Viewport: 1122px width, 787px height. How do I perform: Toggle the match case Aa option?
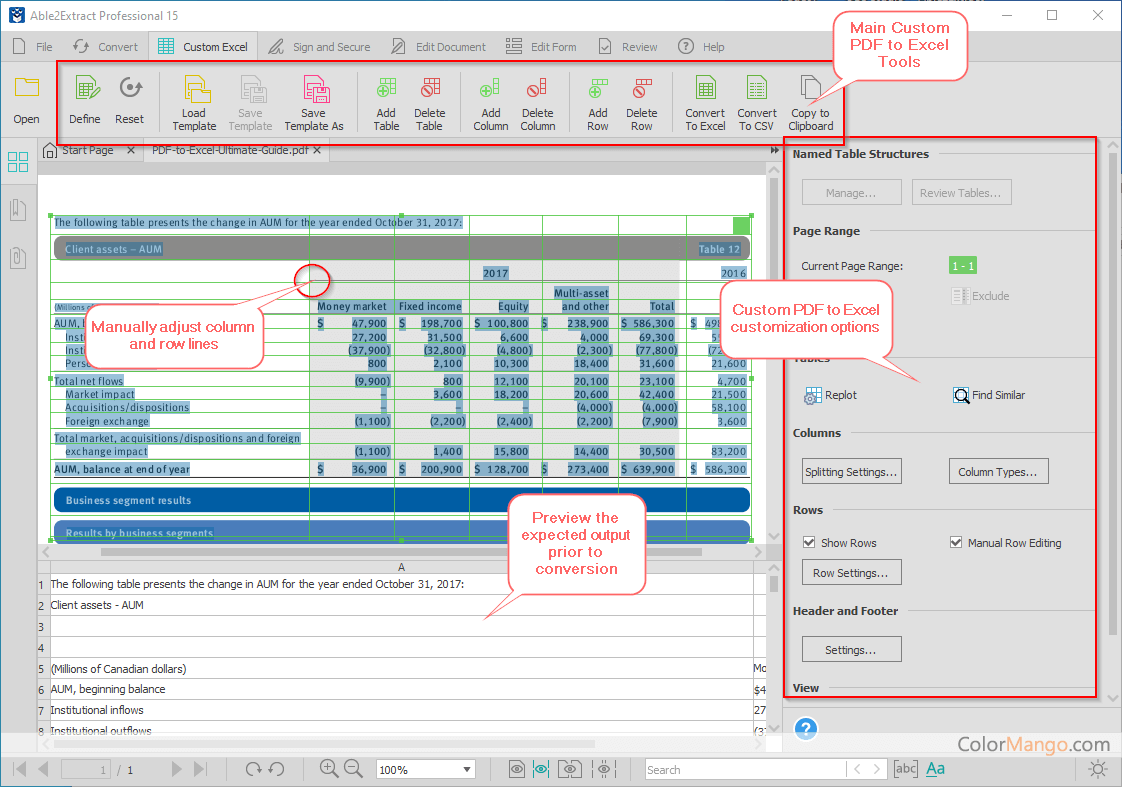[935, 769]
